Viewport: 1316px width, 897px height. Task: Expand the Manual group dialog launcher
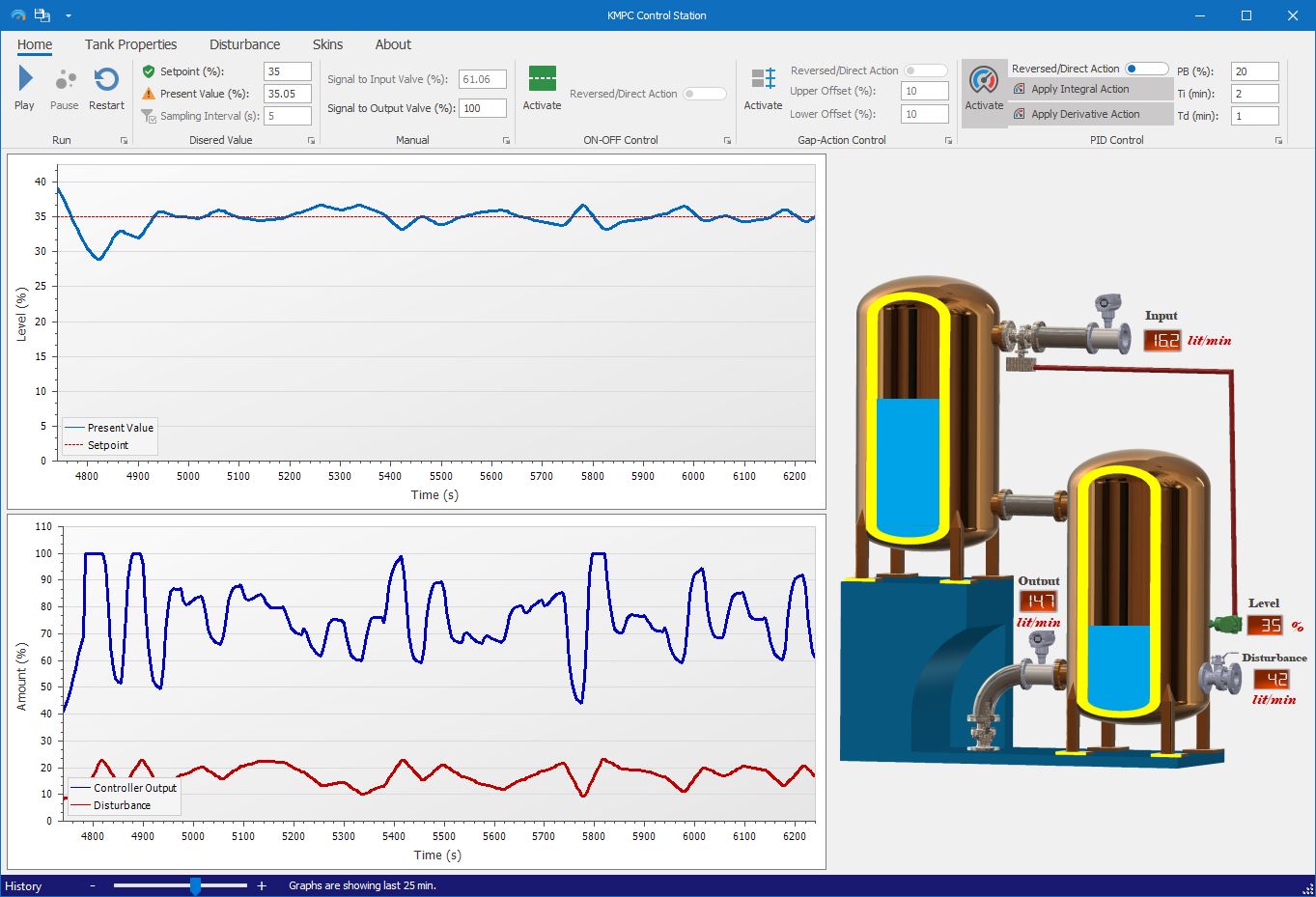coord(506,141)
